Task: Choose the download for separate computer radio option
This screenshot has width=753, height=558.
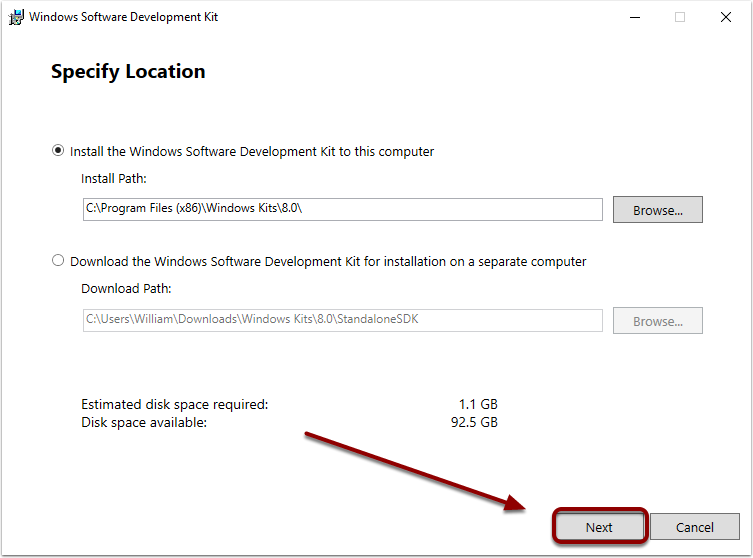Action: click(58, 261)
